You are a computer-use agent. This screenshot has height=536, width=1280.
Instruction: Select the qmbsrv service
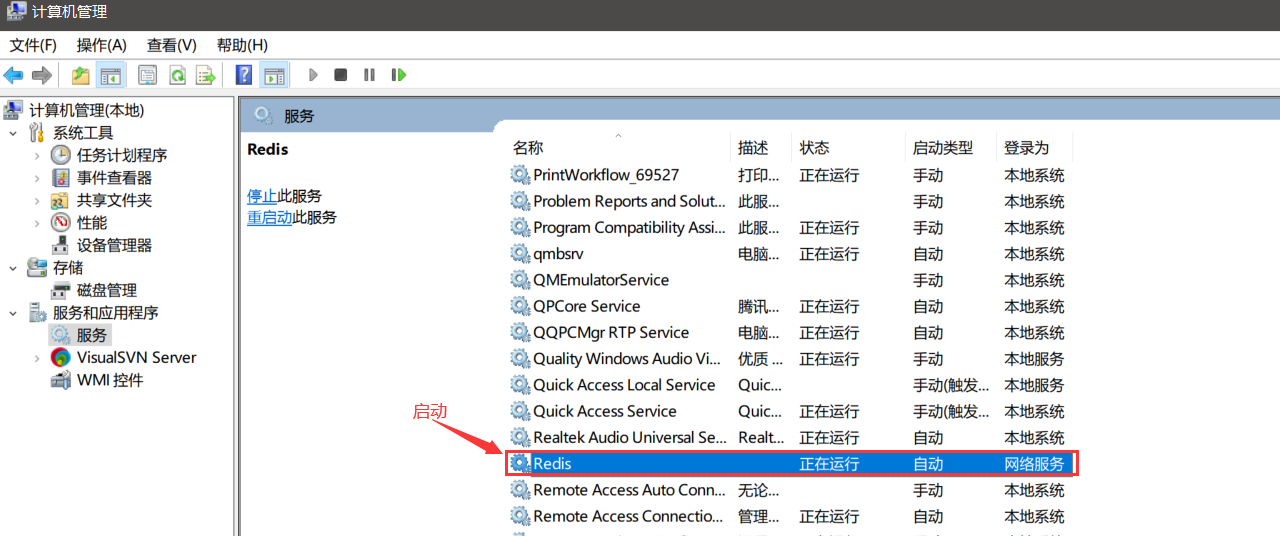790,254
